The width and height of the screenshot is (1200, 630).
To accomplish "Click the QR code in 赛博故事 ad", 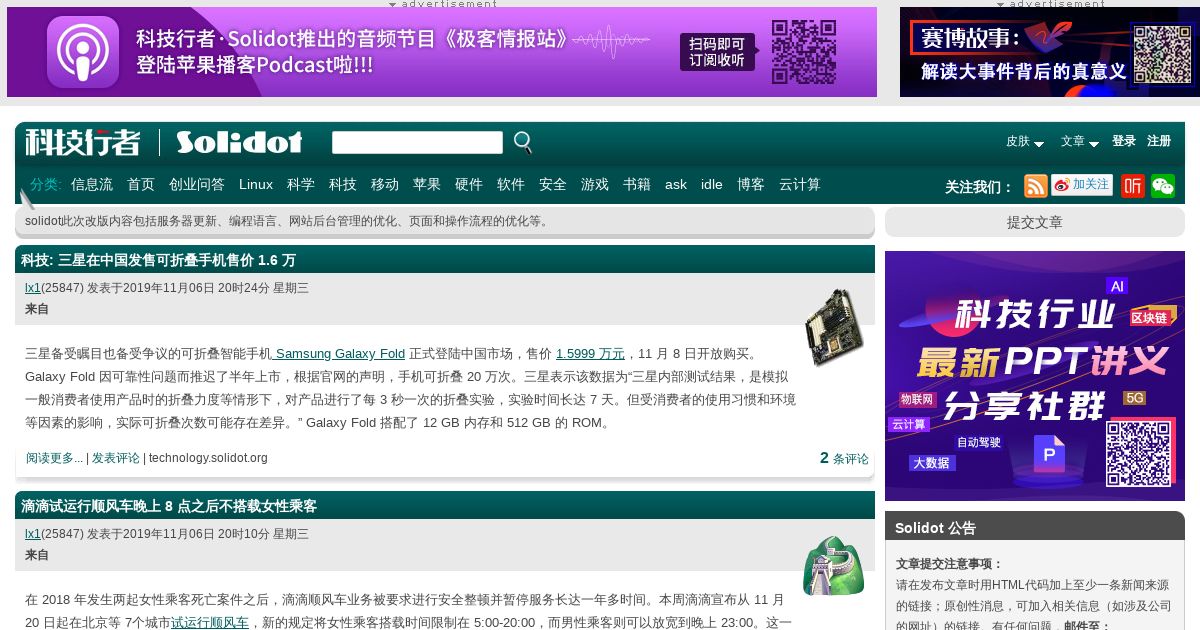I will pyautogui.click(x=1162, y=55).
